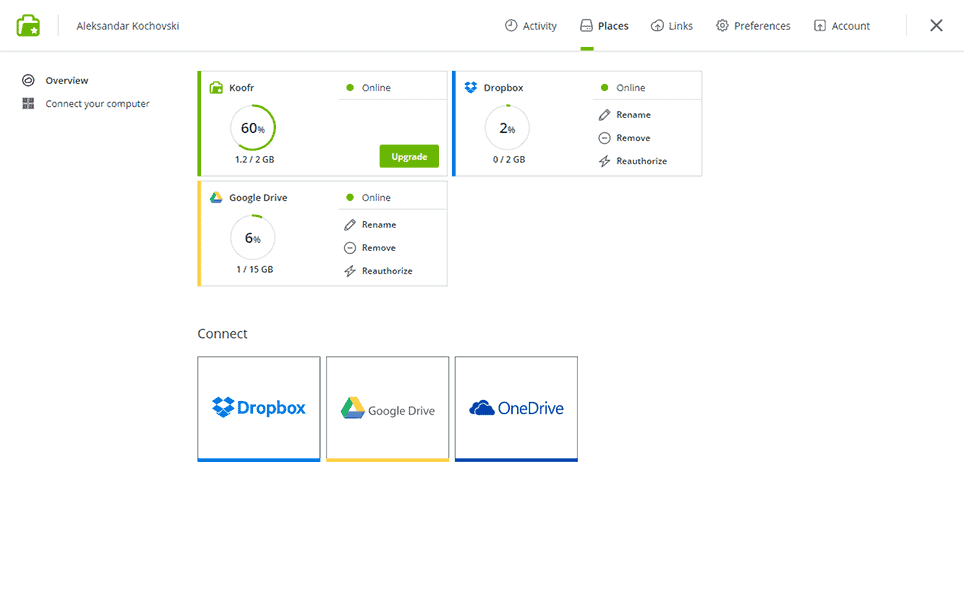Click the Places drive icon
This screenshot has width=964, height=600.
[587, 25]
